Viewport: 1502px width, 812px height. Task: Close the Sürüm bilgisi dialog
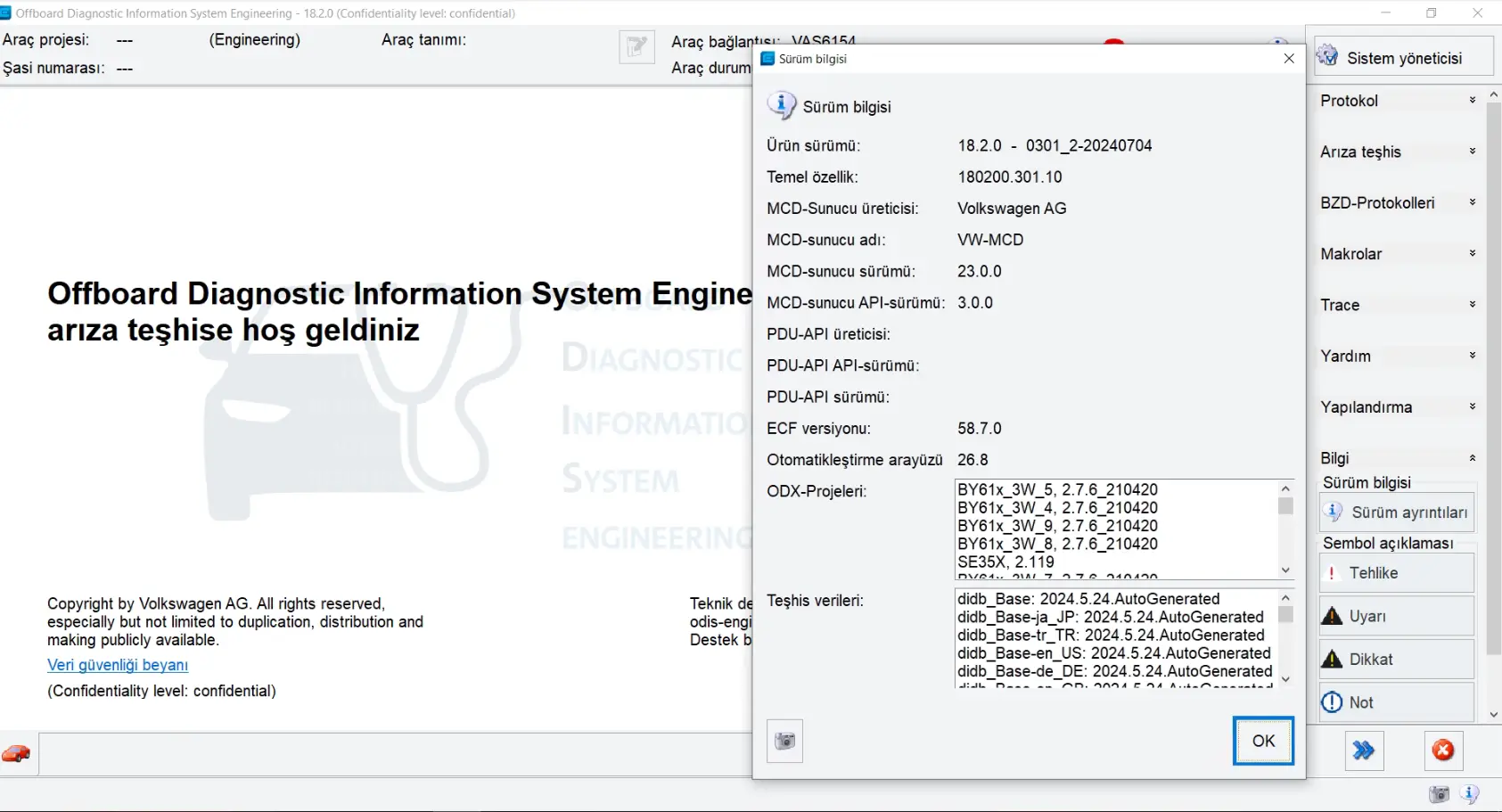(1289, 59)
